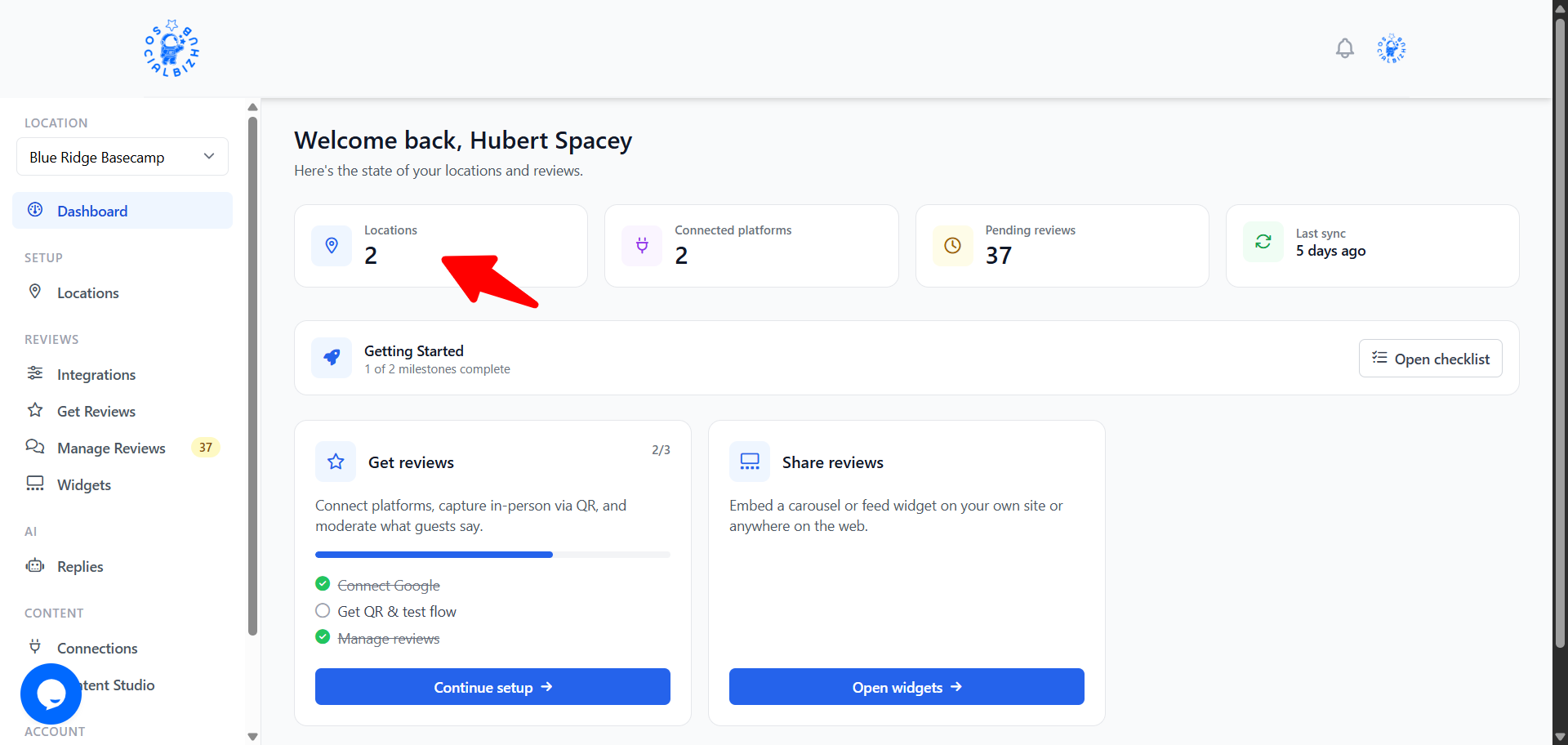Screen dimensions: 1568x745
Task: Click the Pending reviews 37 value
Action: 998,256
